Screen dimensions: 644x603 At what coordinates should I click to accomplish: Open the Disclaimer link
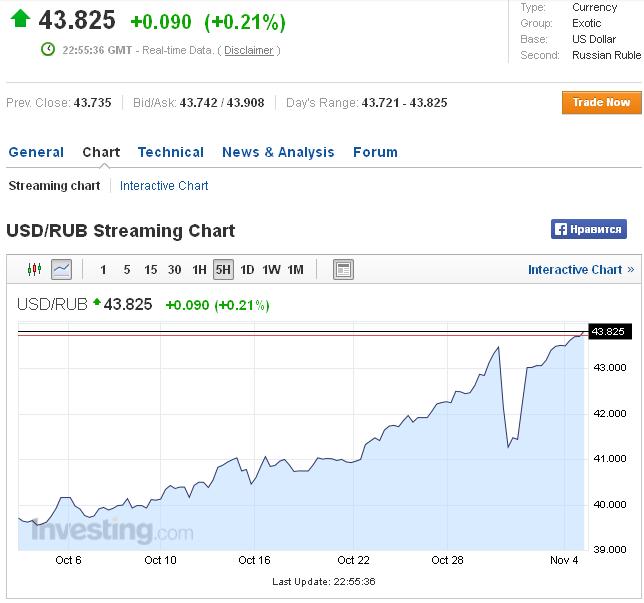249,51
